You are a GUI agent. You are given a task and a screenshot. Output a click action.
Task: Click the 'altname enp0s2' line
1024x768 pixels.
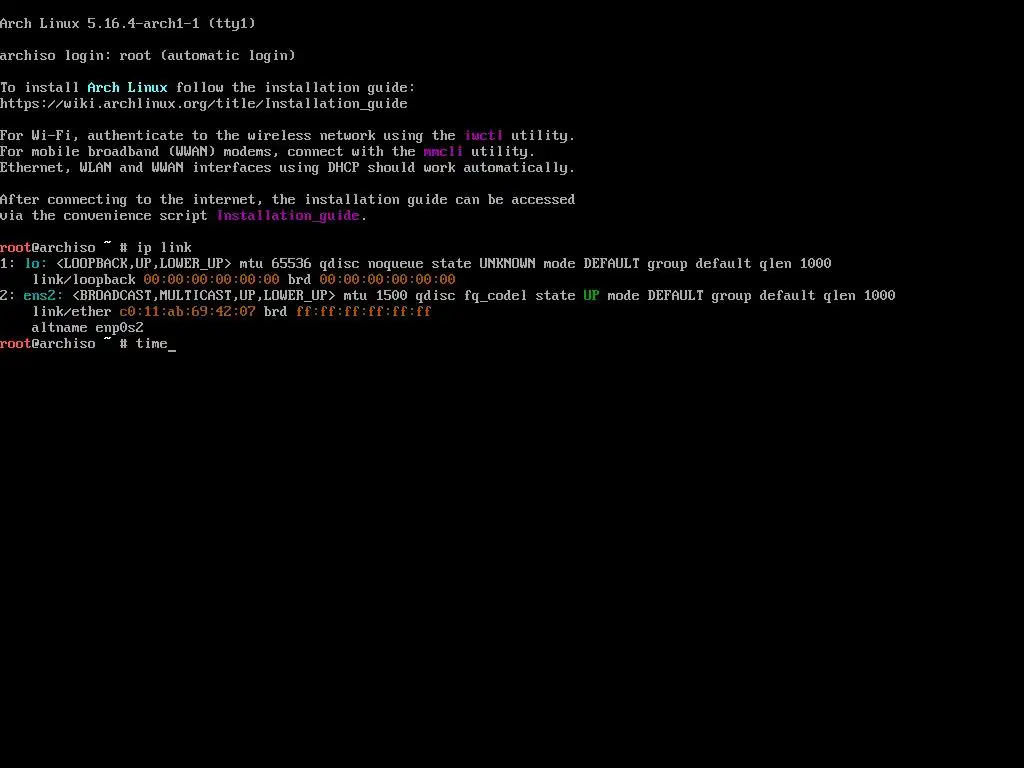[x=88, y=328]
